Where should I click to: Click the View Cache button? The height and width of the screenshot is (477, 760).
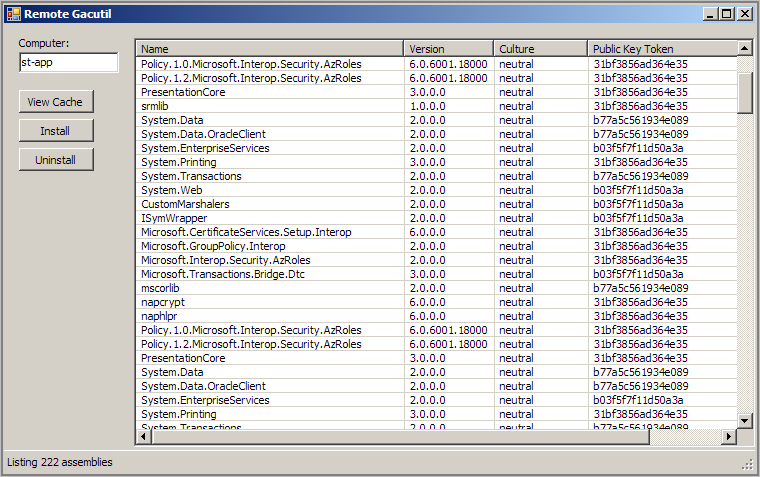click(56, 102)
